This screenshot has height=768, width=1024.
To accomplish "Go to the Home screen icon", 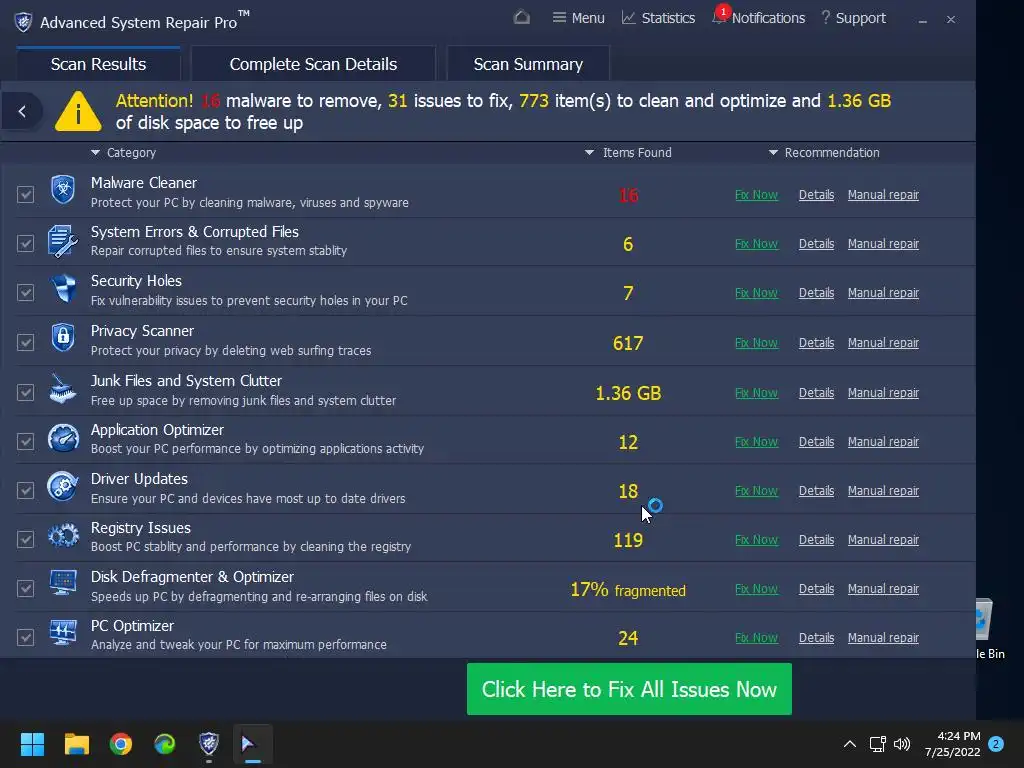I will tap(522, 17).
